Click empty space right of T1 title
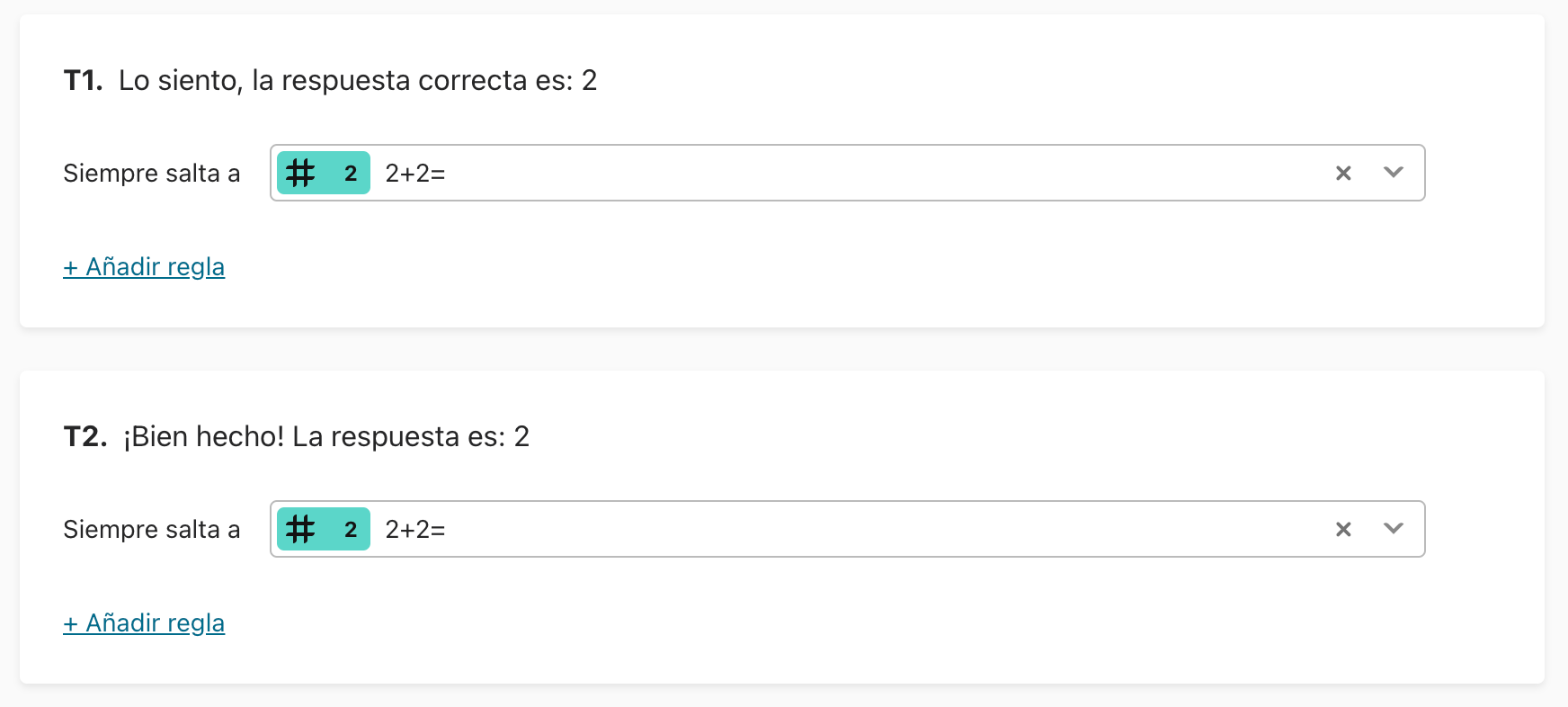 [x=1034, y=80]
